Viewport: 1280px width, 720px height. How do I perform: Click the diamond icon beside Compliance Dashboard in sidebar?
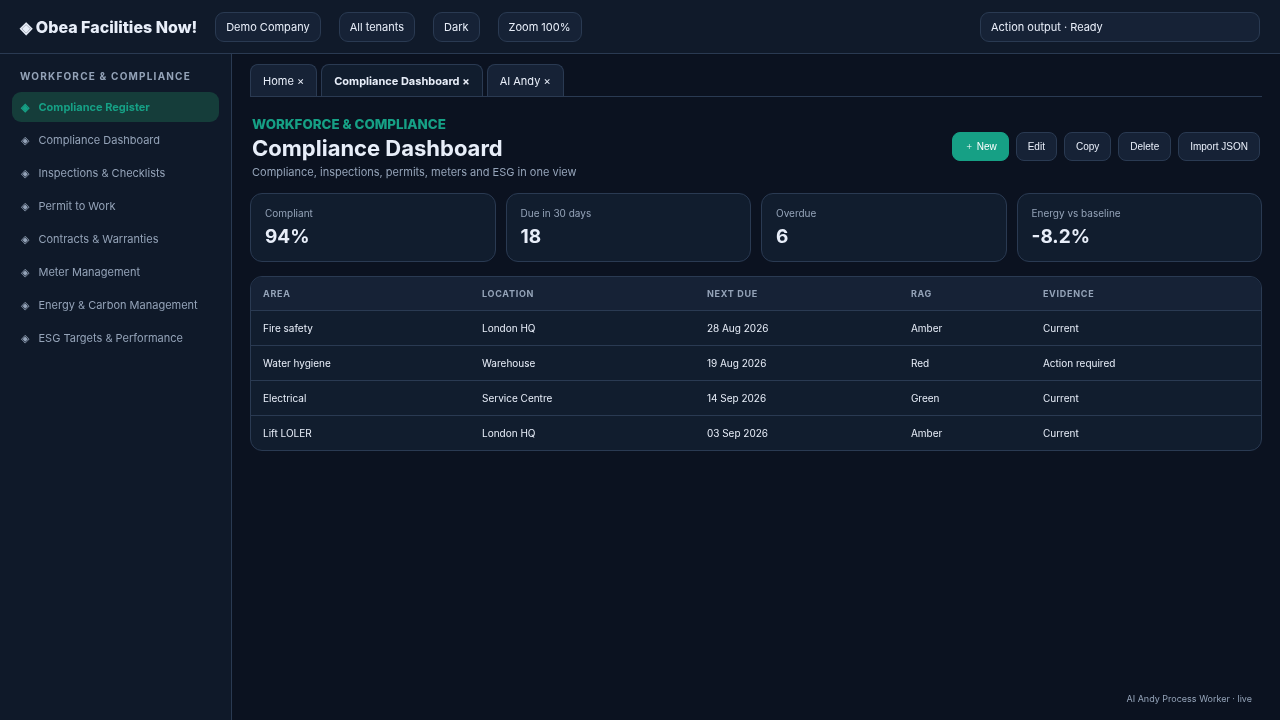[x=25, y=140]
